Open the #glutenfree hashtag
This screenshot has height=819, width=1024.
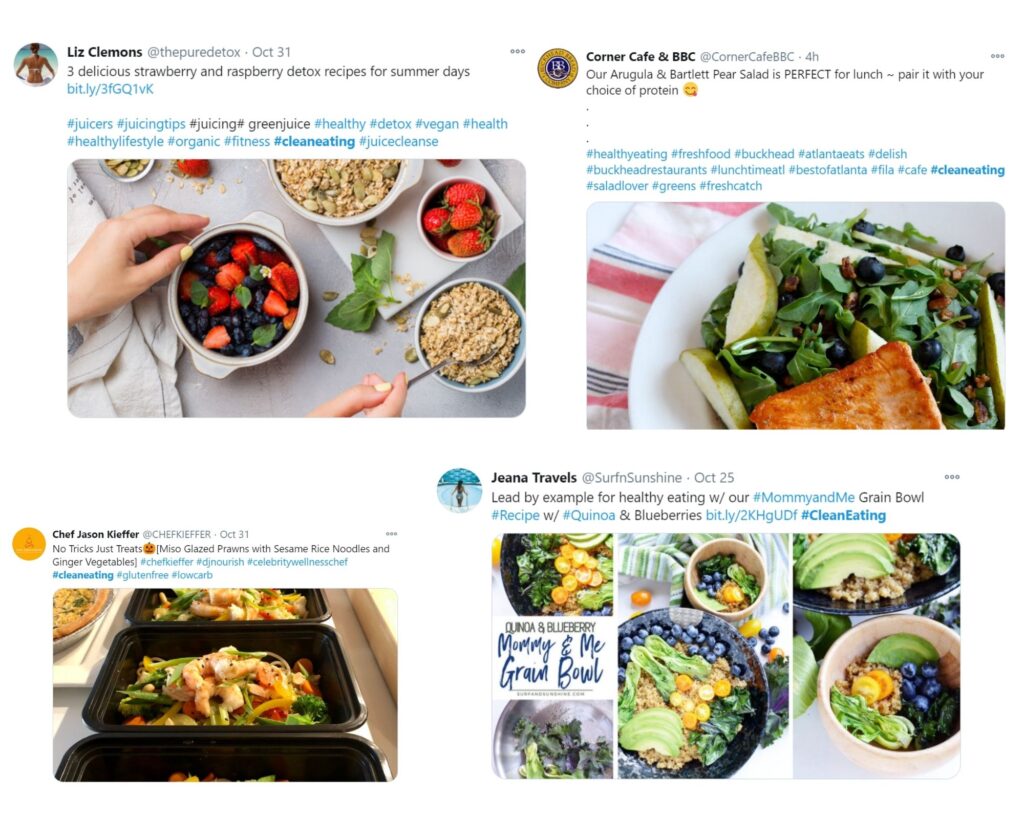click(x=142, y=575)
